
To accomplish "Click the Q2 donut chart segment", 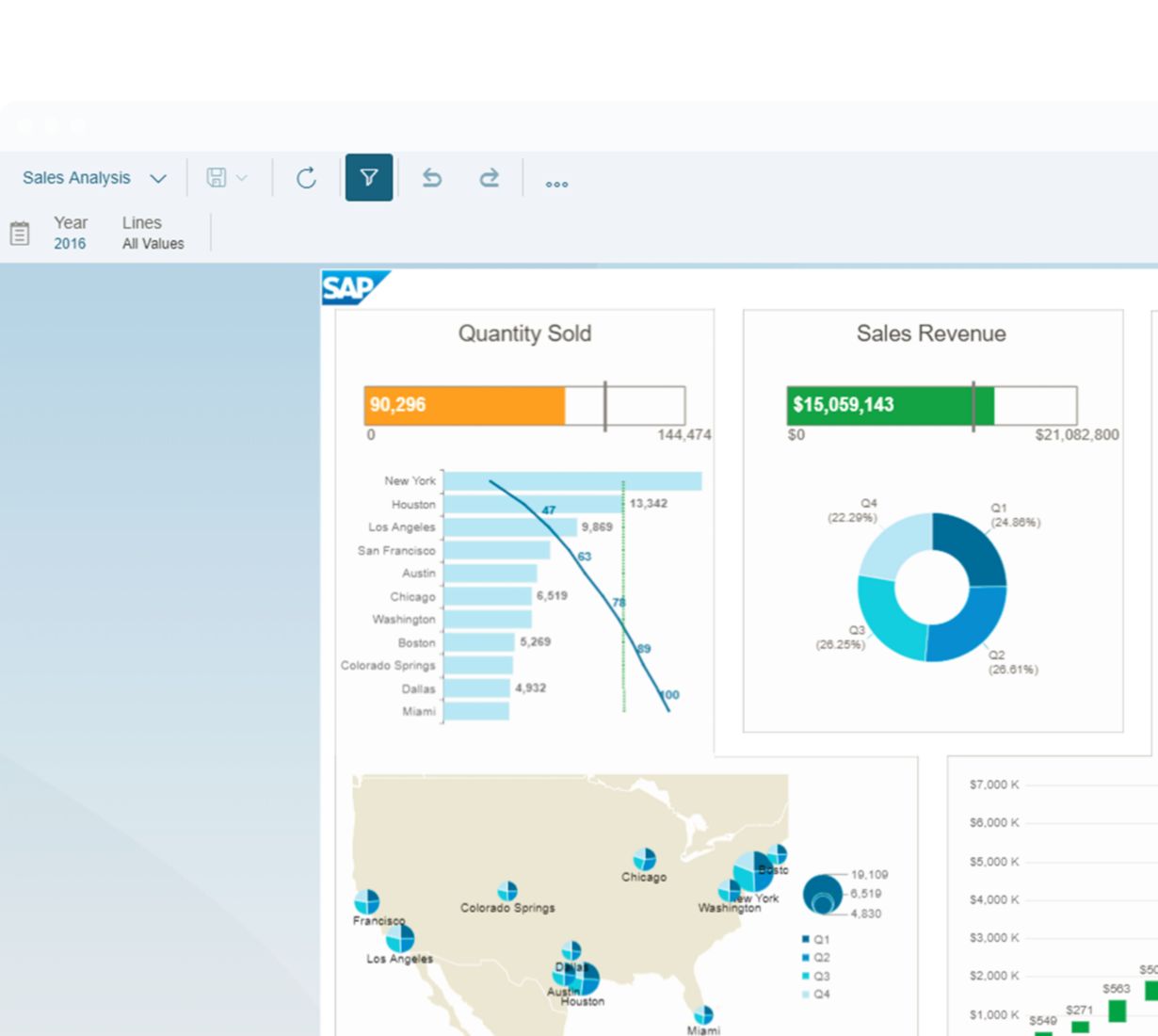I will click(x=965, y=626).
